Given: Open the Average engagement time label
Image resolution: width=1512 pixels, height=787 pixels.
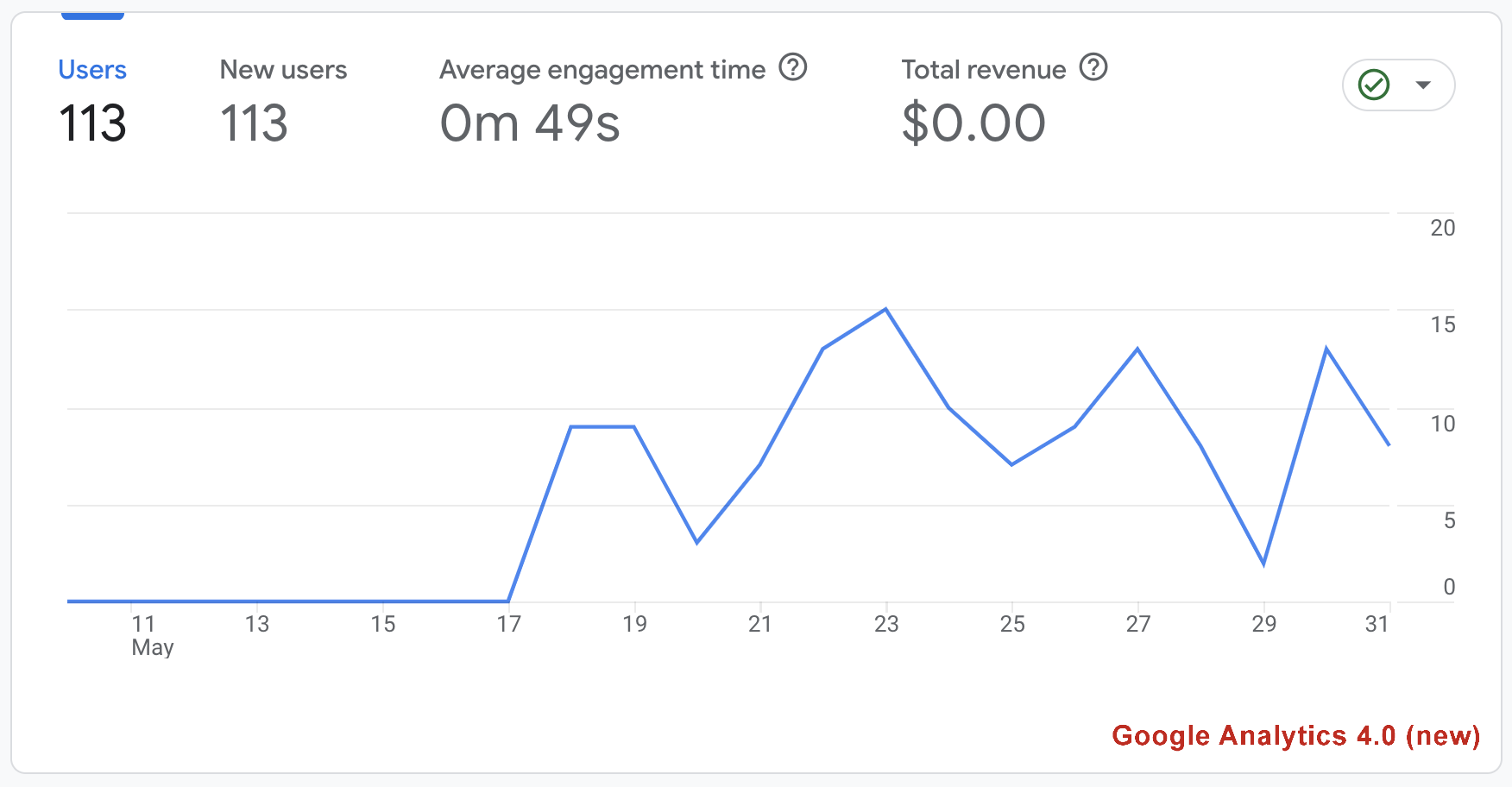Looking at the screenshot, I should point(602,70).
